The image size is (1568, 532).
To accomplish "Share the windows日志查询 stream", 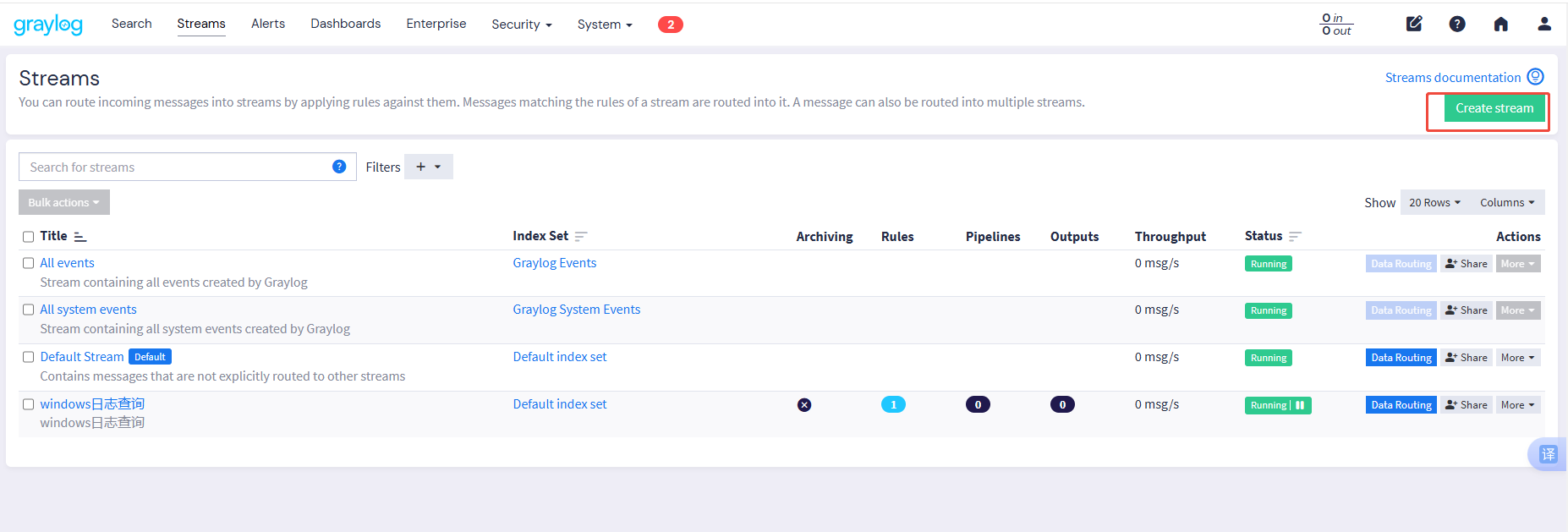I will tap(1467, 405).
